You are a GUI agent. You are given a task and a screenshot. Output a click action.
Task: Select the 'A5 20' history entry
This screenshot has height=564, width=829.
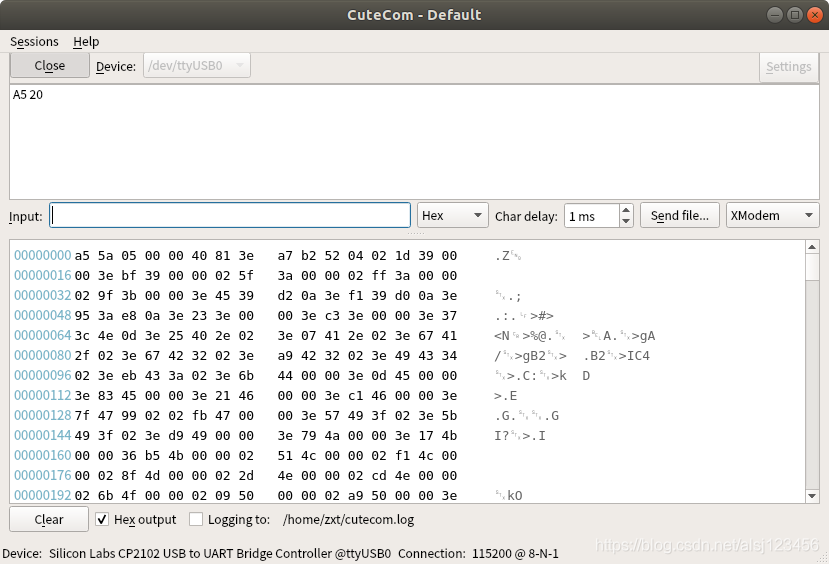pos(27,95)
